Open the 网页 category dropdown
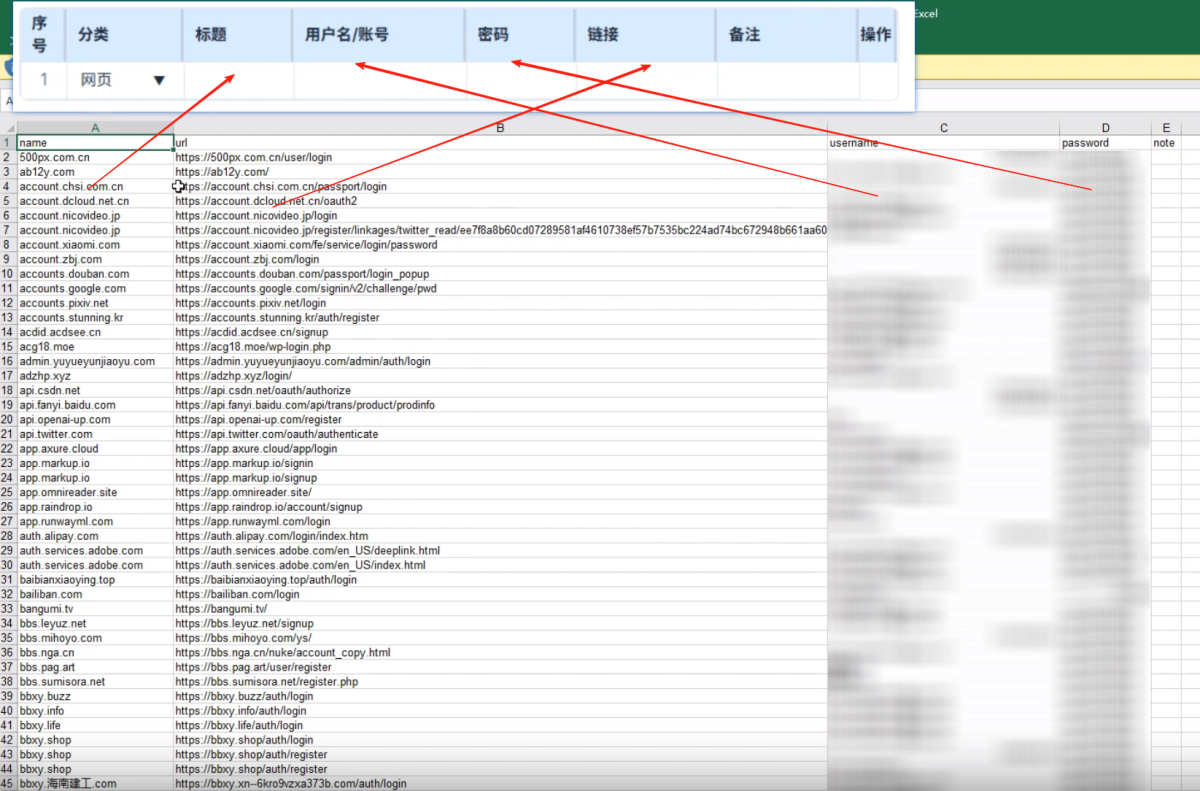The height and width of the screenshot is (791, 1200). (x=158, y=81)
